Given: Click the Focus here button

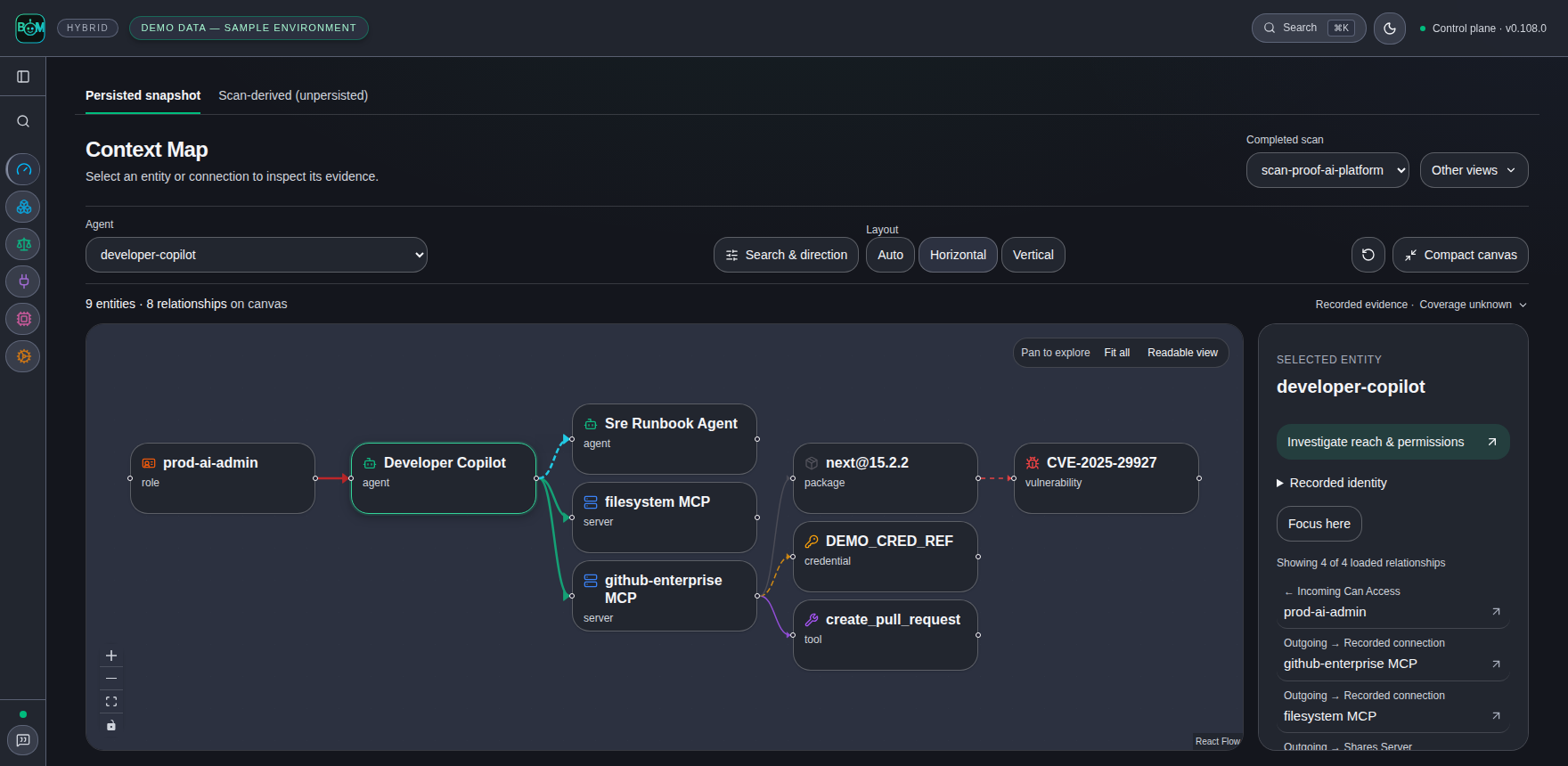Looking at the screenshot, I should pyautogui.click(x=1319, y=524).
